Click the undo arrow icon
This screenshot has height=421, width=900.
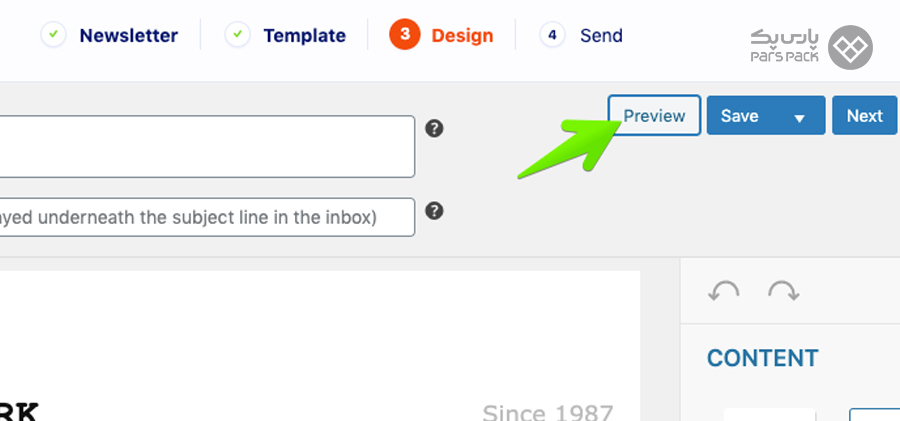723,291
